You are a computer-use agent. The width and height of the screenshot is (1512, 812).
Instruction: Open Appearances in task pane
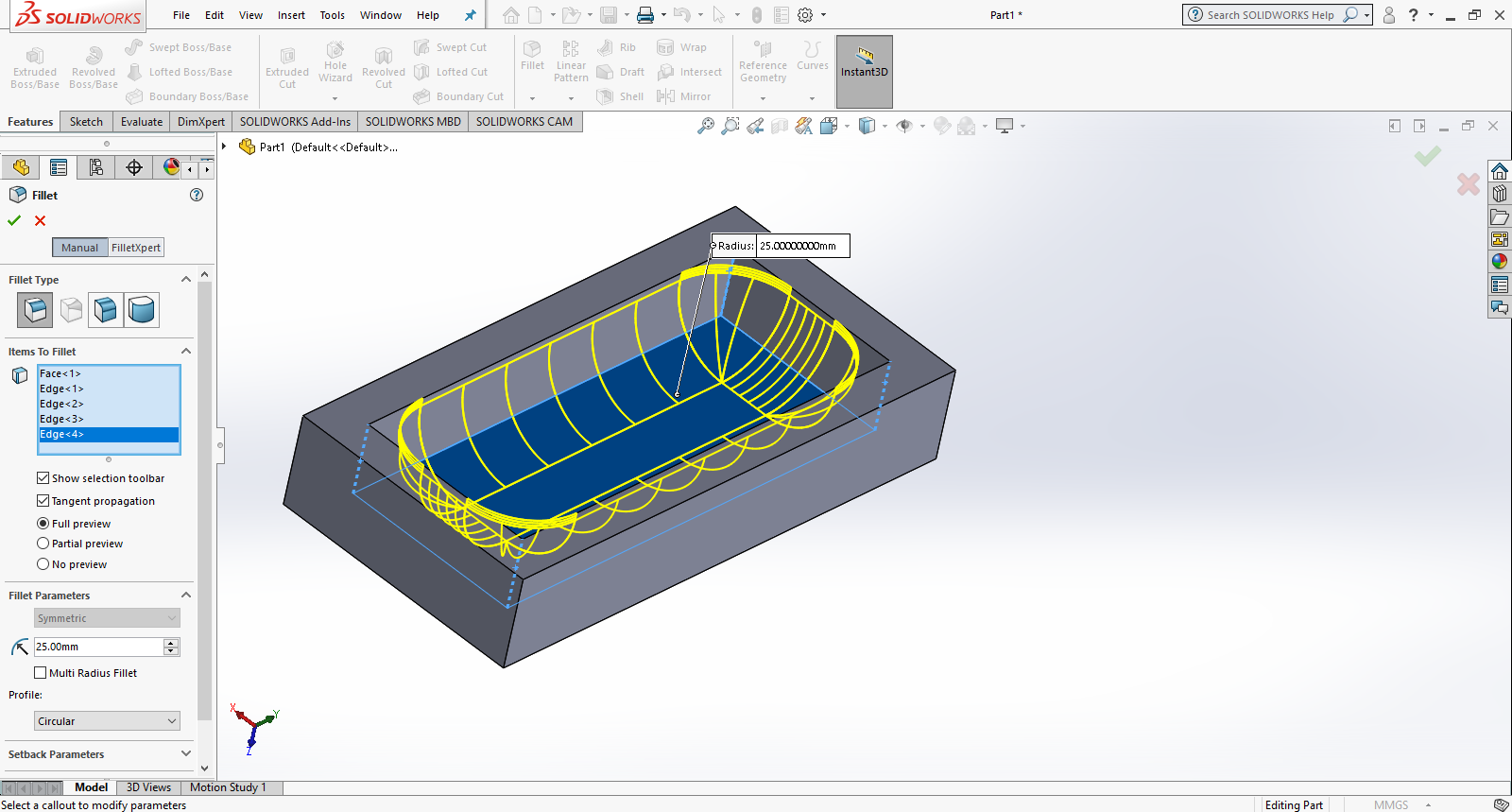(x=1500, y=262)
